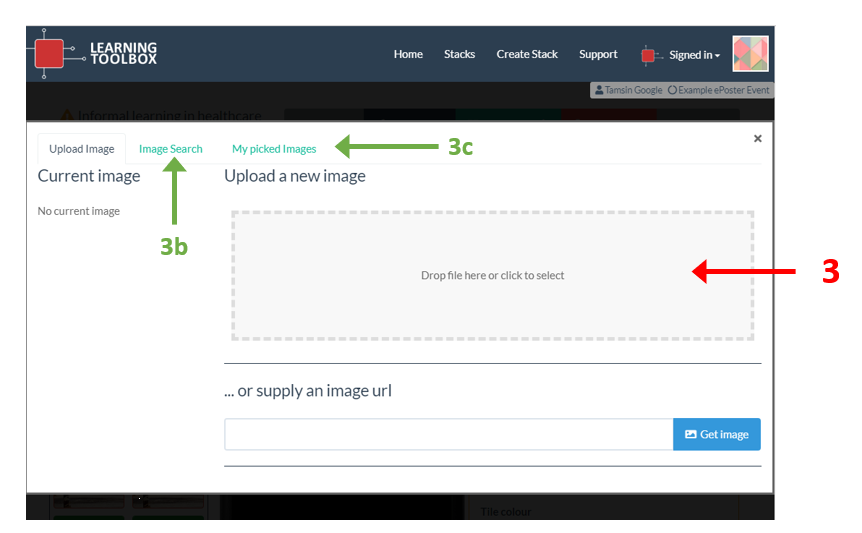
Task: Click Create Stack in the navbar
Action: [x=527, y=54]
